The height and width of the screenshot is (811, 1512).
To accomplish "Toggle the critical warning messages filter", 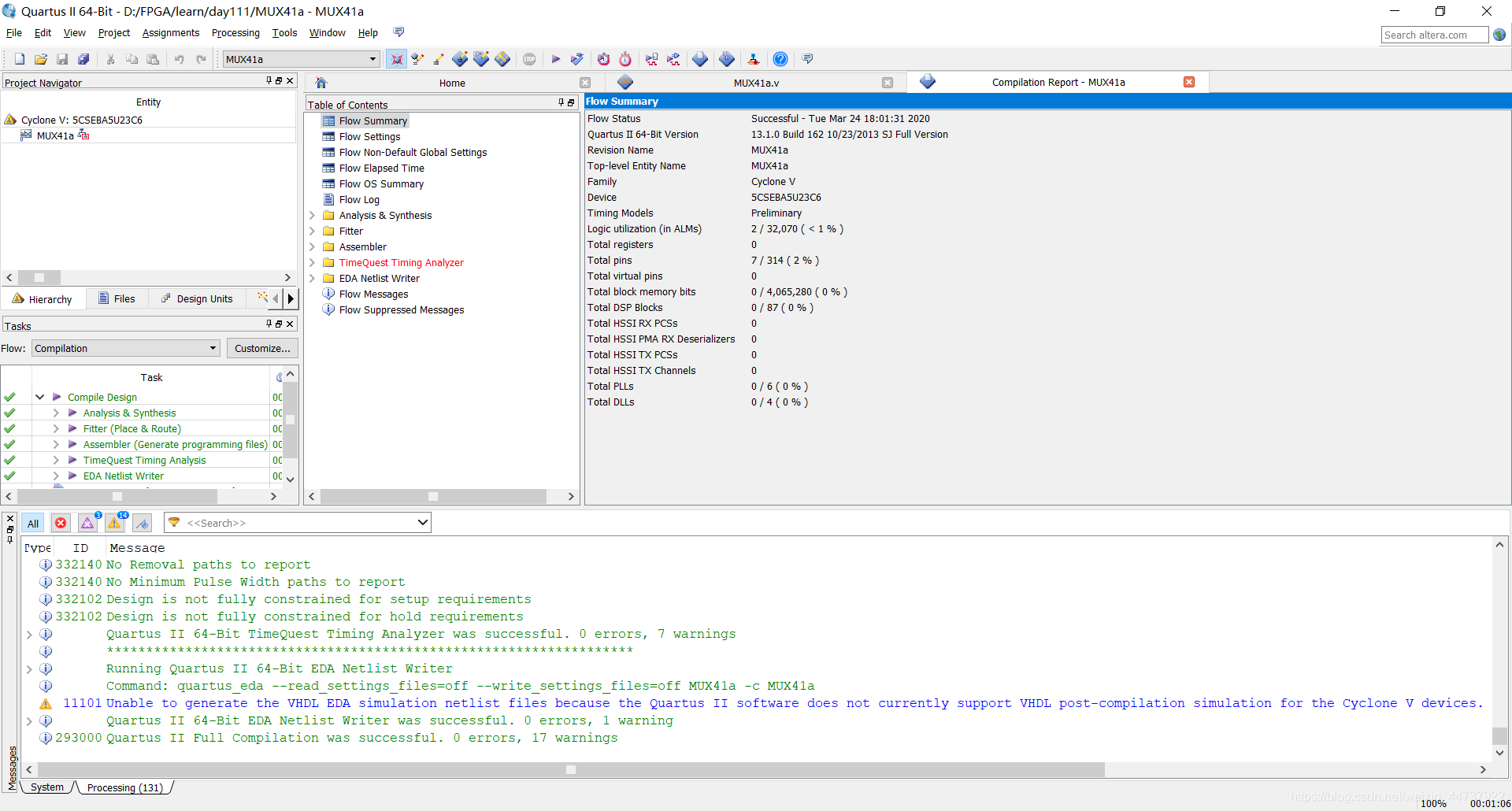I will click(x=87, y=523).
